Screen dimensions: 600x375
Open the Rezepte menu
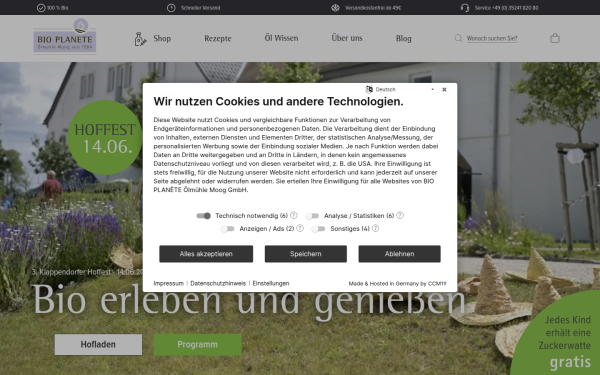point(218,38)
